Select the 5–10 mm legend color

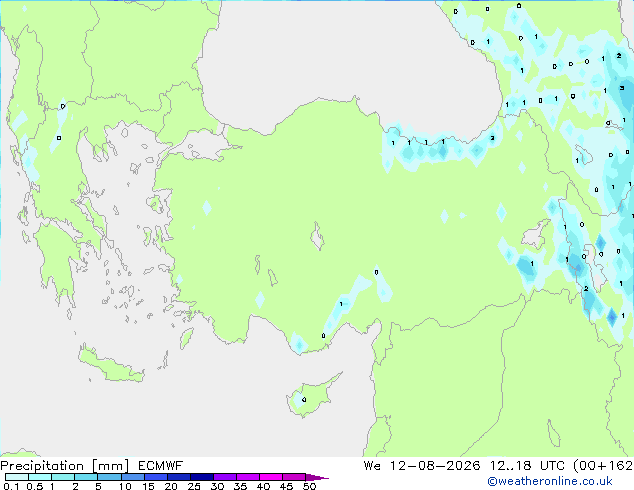point(109,477)
